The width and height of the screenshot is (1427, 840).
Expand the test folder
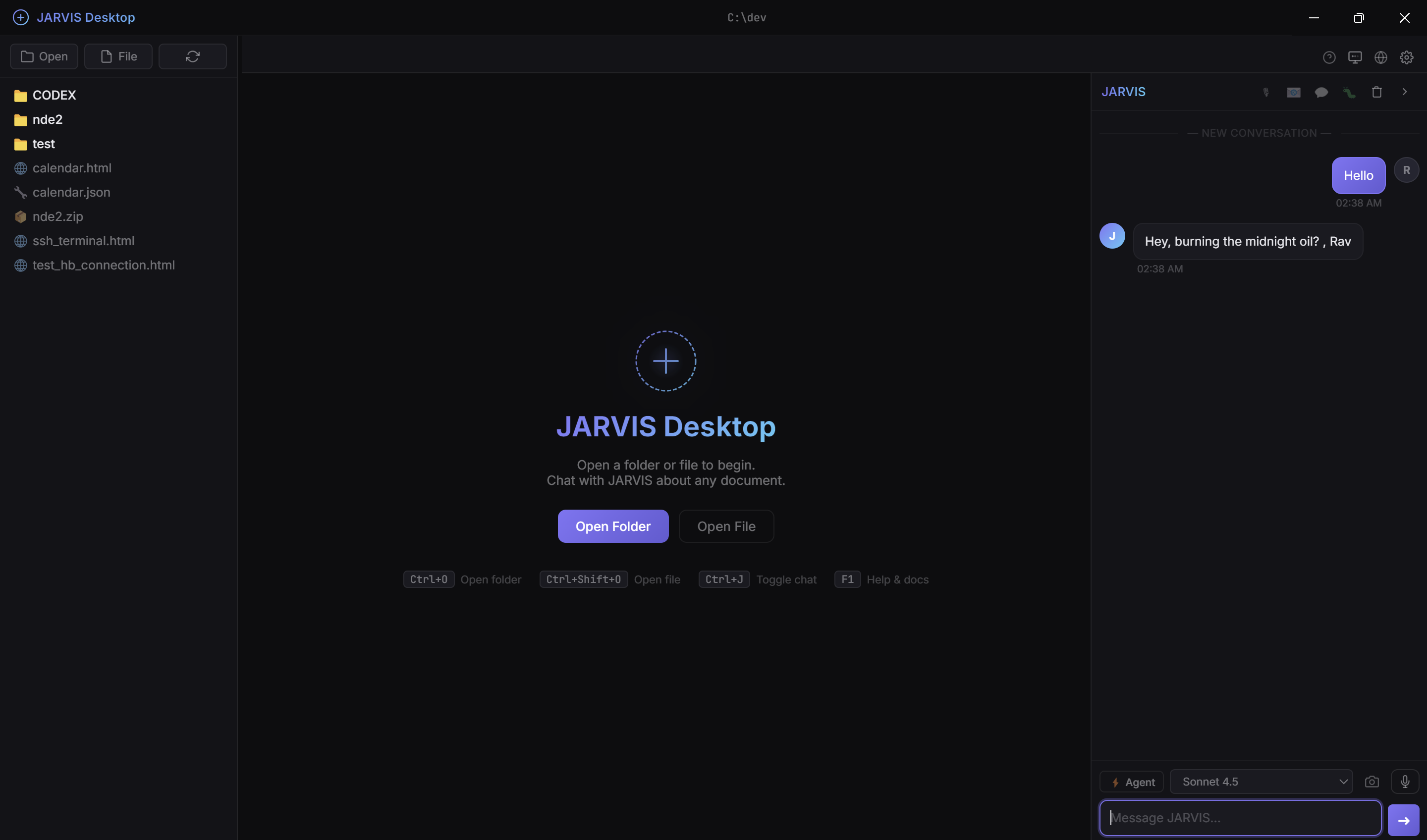click(118, 144)
